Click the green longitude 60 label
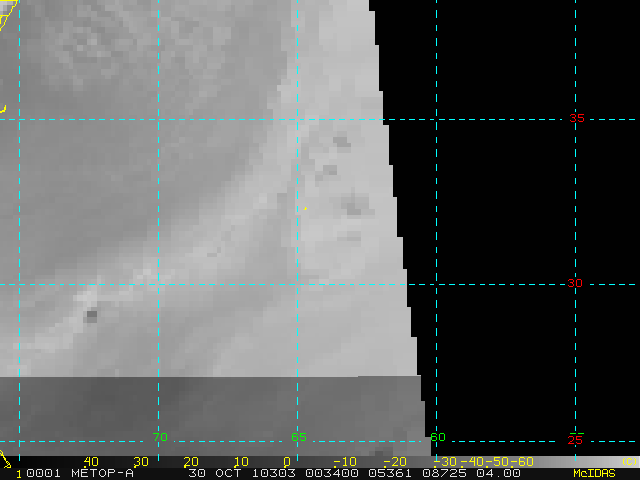The height and width of the screenshot is (480, 640). (x=437, y=437)
